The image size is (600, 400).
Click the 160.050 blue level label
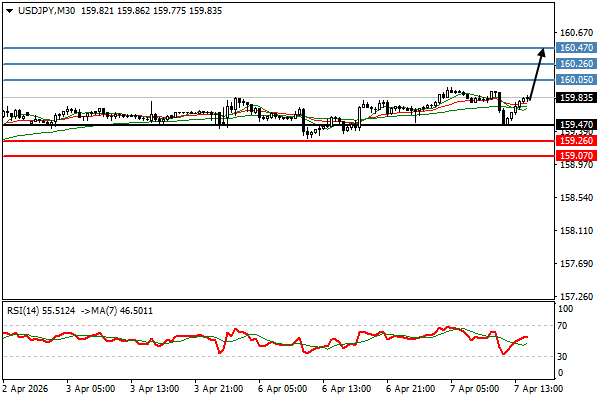pyautogui.click(x=576, y=80)
